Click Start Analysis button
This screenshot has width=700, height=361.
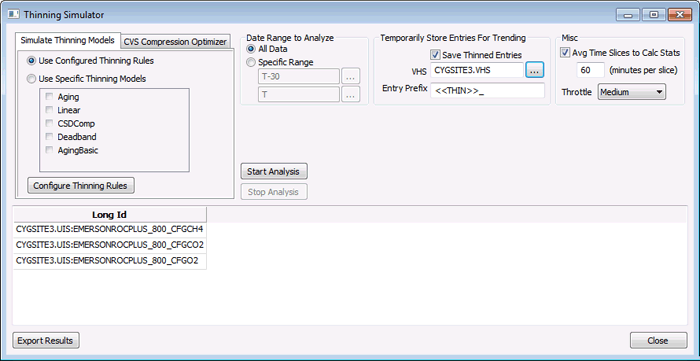pyautogui.click(x=274, y=171)
